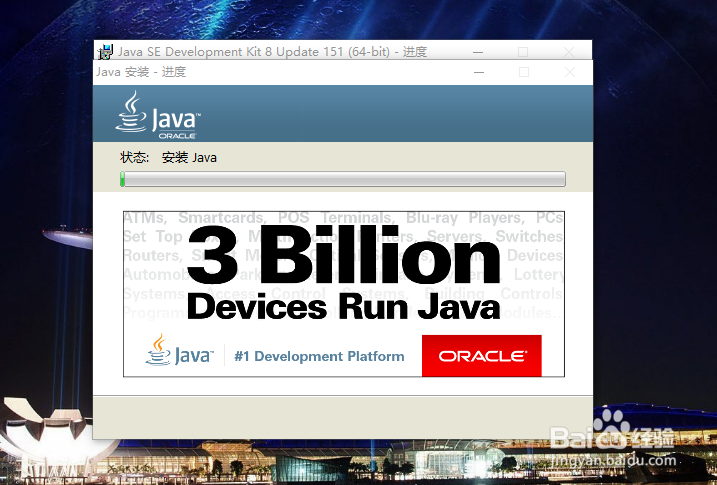Image resolution: width=717 pixels, height=485 pixels.
Task: Click the '3 Billion' headline in the banner
Action: click(344, 255)
